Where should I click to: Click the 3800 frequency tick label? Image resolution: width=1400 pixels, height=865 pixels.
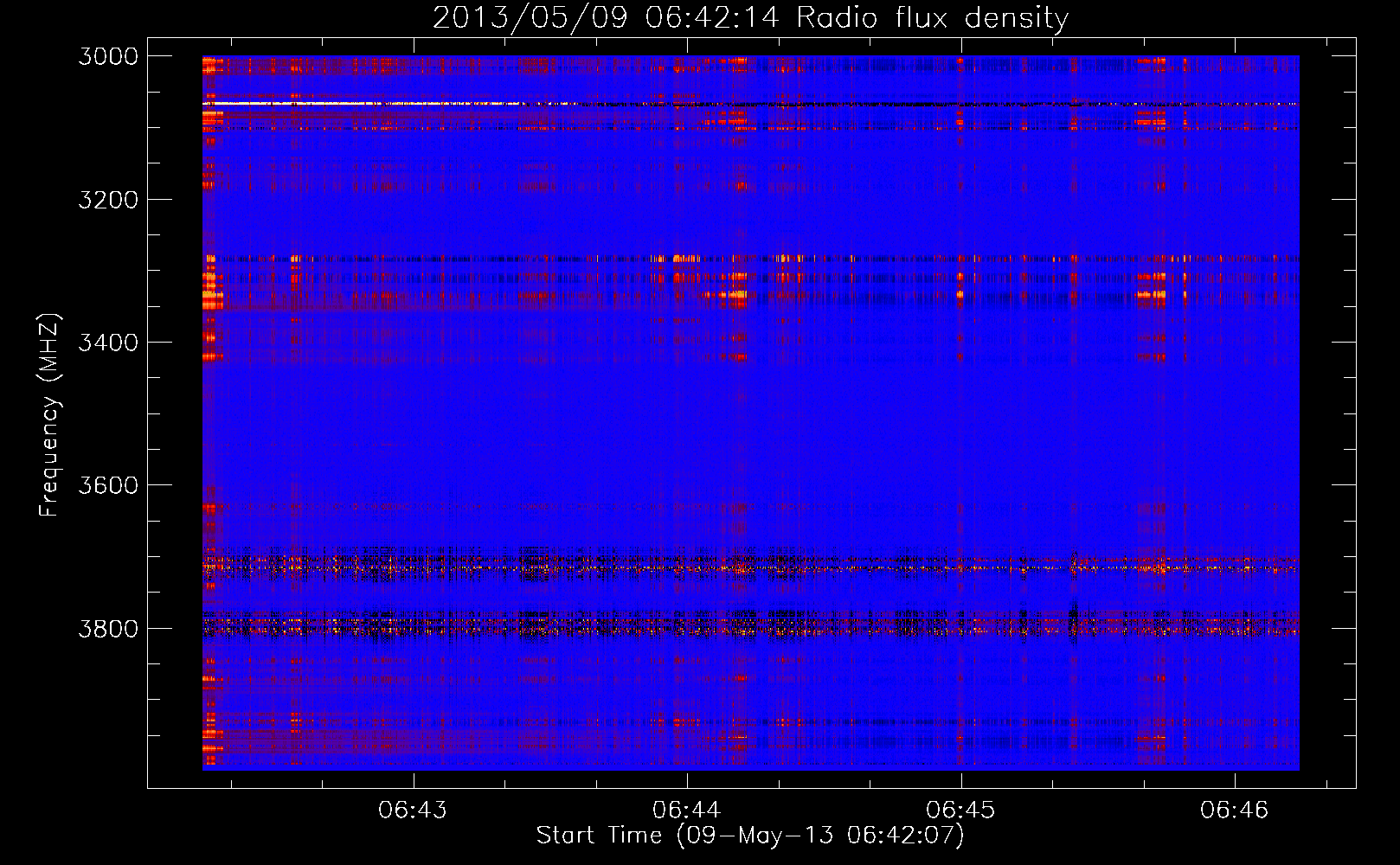click(x=108, y=629)
